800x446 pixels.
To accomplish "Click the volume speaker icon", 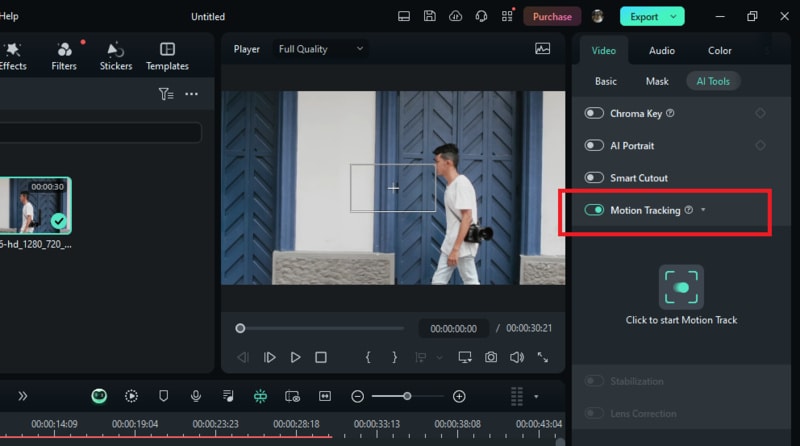I will pyautogui.click(x=517, y=357).
